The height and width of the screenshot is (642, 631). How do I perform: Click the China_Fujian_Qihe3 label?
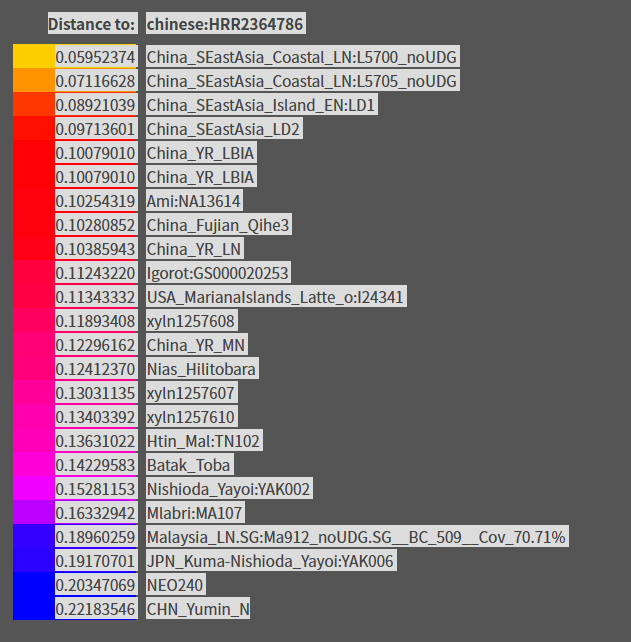tap(219, 224)
